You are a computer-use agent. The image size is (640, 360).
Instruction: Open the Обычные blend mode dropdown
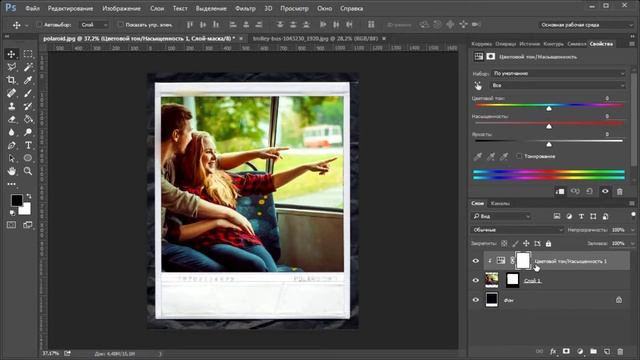click(518, 230)
